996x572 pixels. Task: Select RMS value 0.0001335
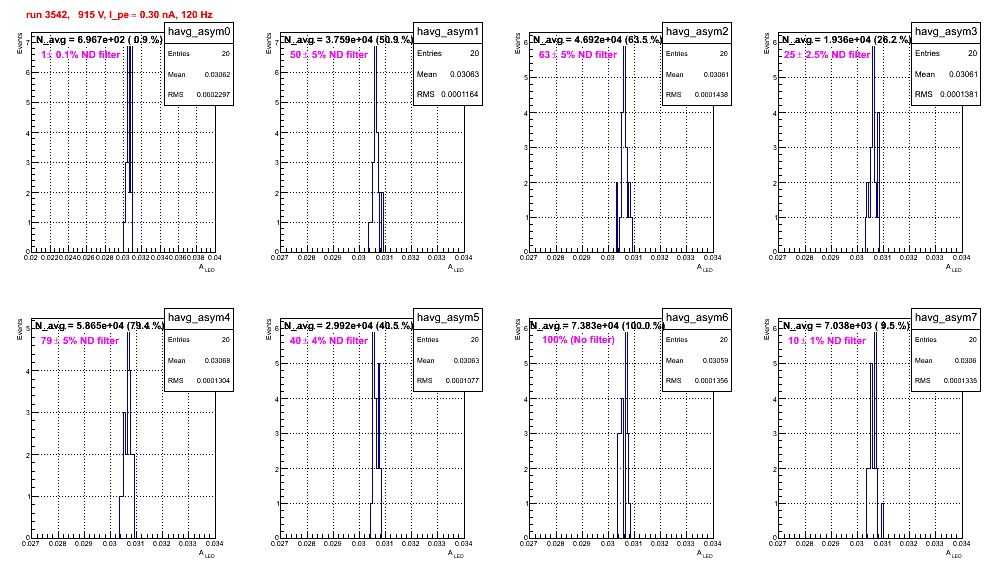960,381
